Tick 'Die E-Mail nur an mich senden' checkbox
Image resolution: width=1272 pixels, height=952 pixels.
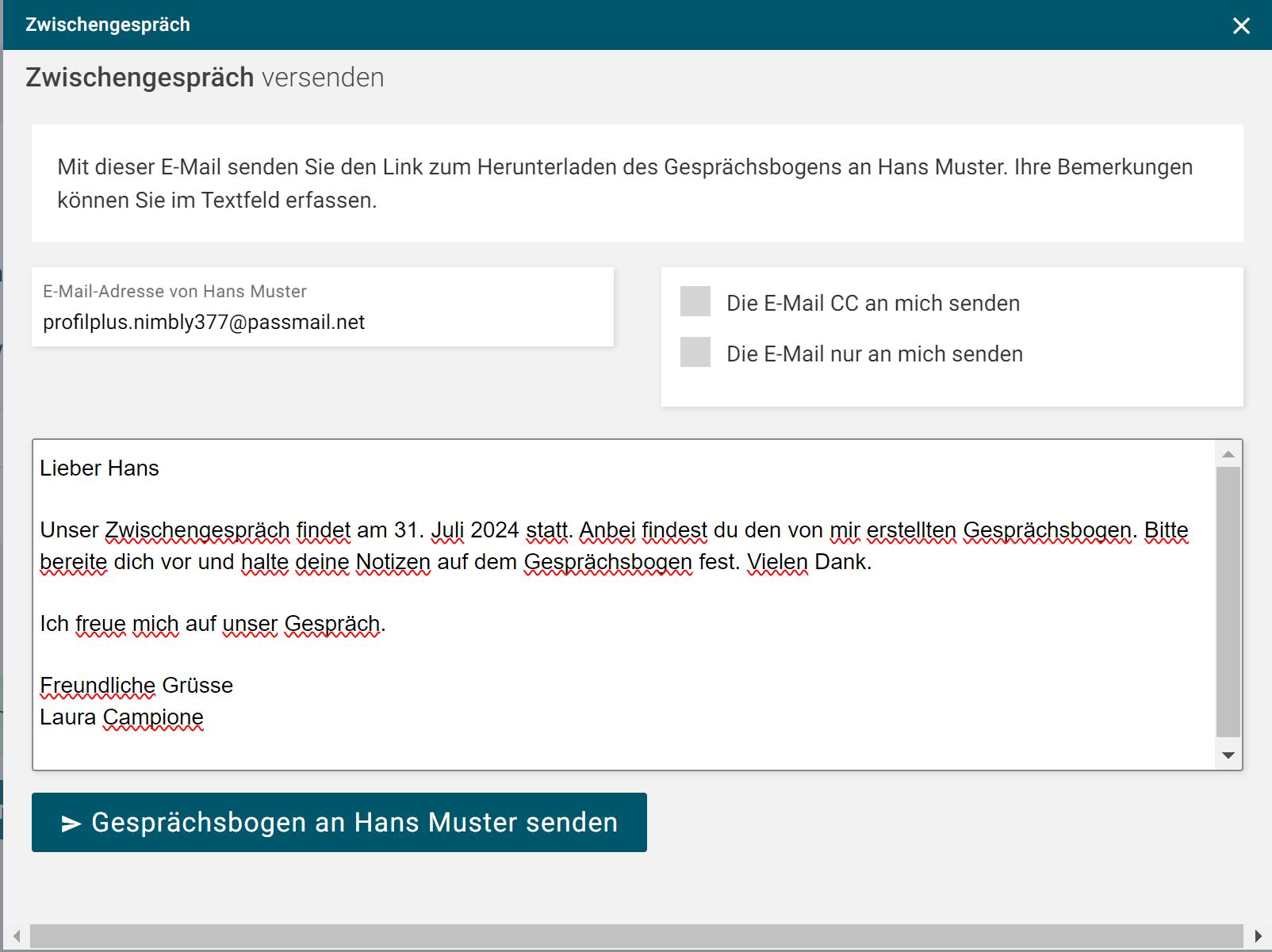(x=695, y=353)
